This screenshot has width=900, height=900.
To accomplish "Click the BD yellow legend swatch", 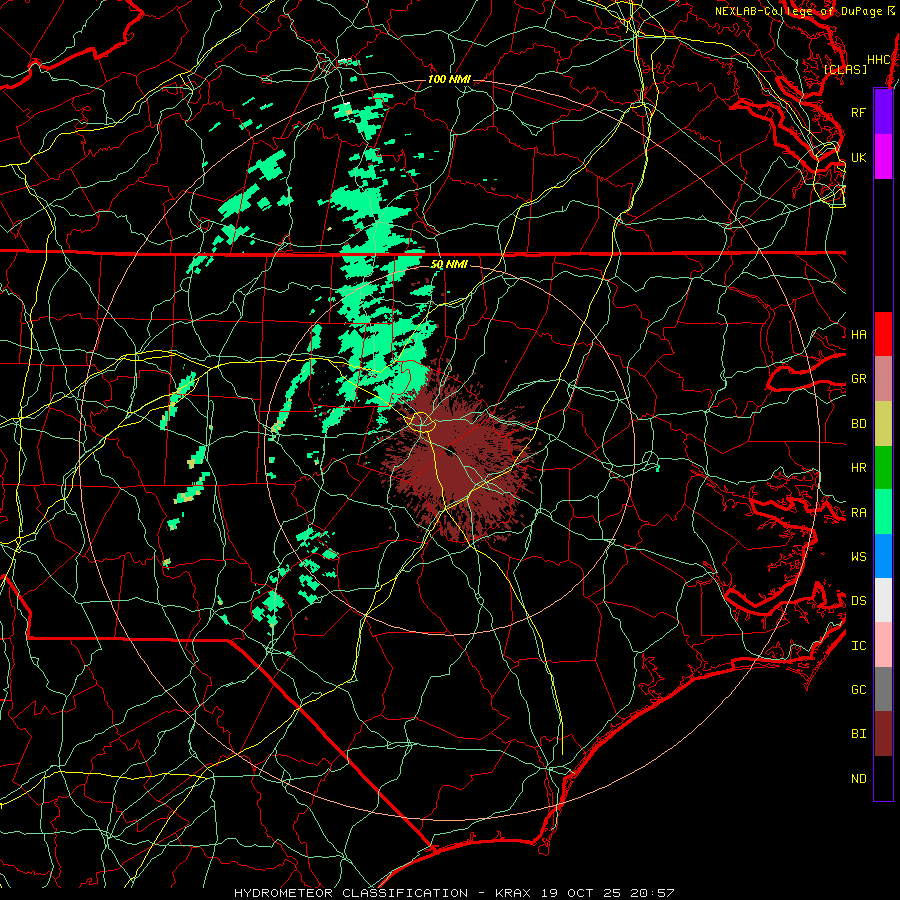I will tap(883, 423).
